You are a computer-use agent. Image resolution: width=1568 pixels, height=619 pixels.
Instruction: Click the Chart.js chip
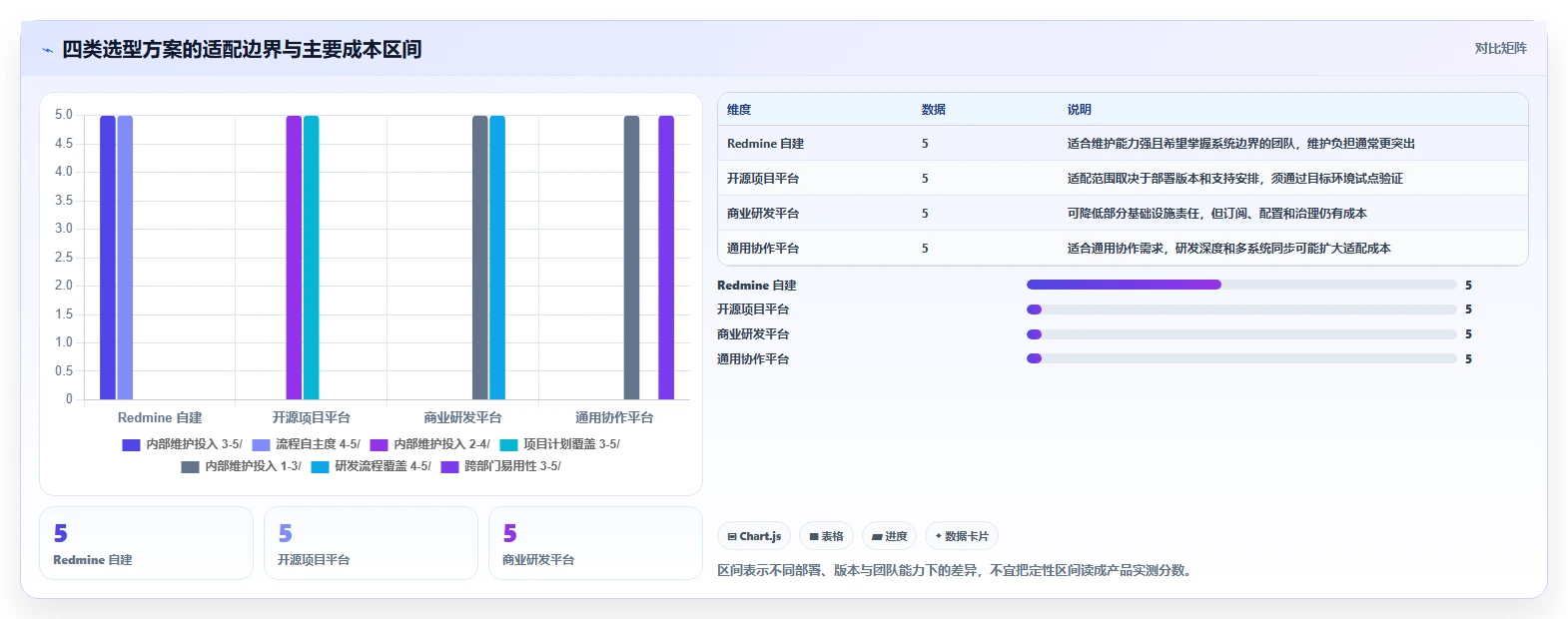[754, 536]
